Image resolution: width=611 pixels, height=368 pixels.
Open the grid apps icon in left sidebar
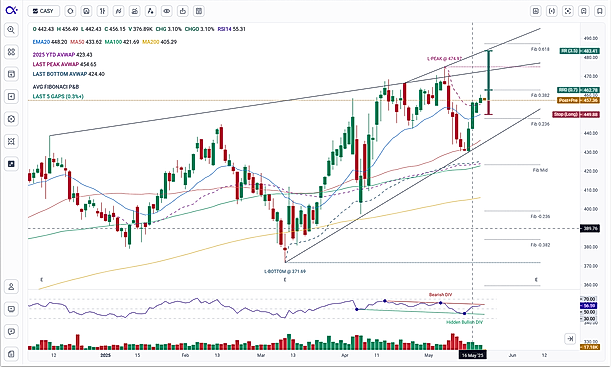[x=11, y=51]
